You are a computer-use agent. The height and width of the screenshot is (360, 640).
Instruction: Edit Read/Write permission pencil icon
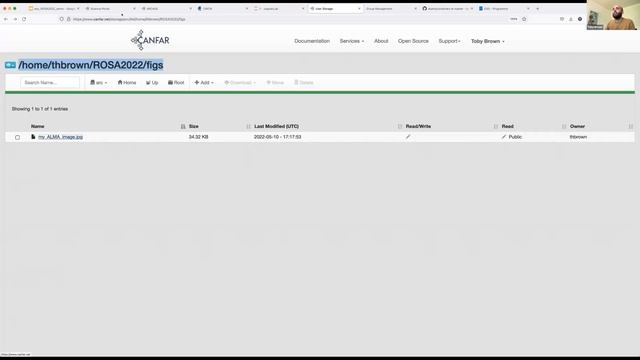(408, 137)
